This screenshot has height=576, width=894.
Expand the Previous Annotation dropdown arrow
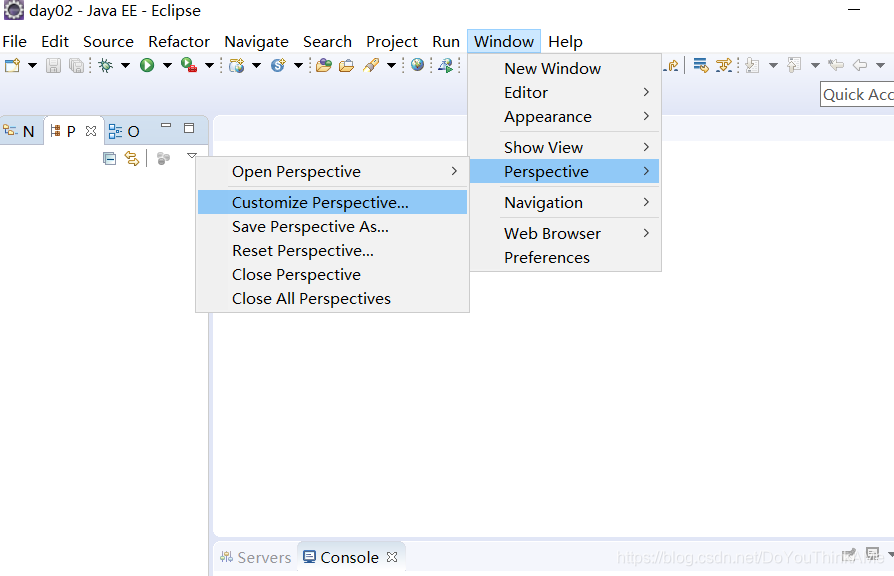point(815,66)
